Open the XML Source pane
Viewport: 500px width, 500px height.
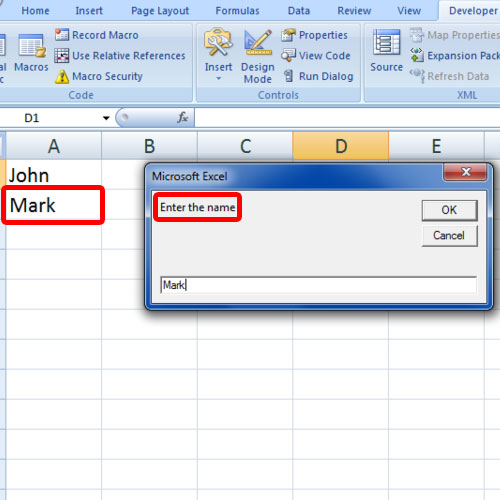tap(387, 51)
